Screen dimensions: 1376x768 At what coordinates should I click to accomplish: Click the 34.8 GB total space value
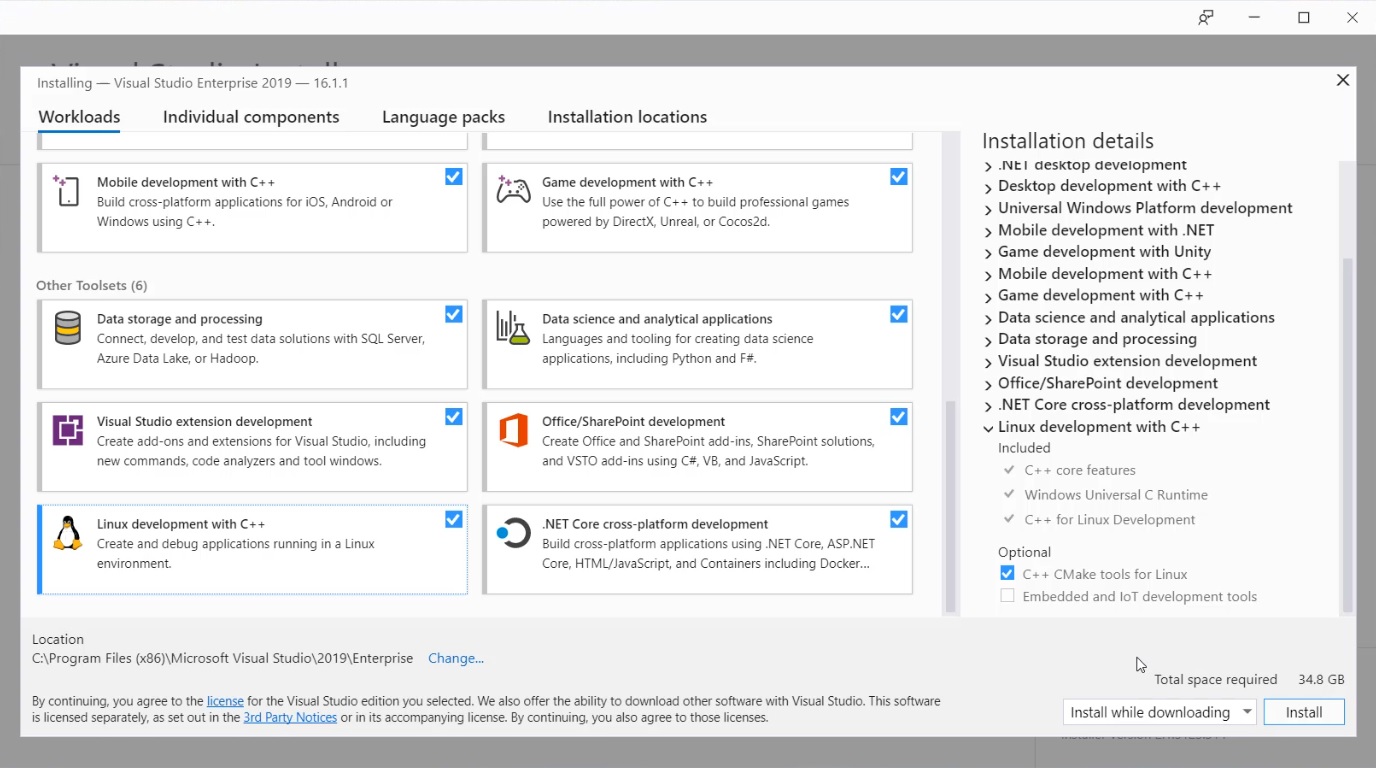point(1321,679)
